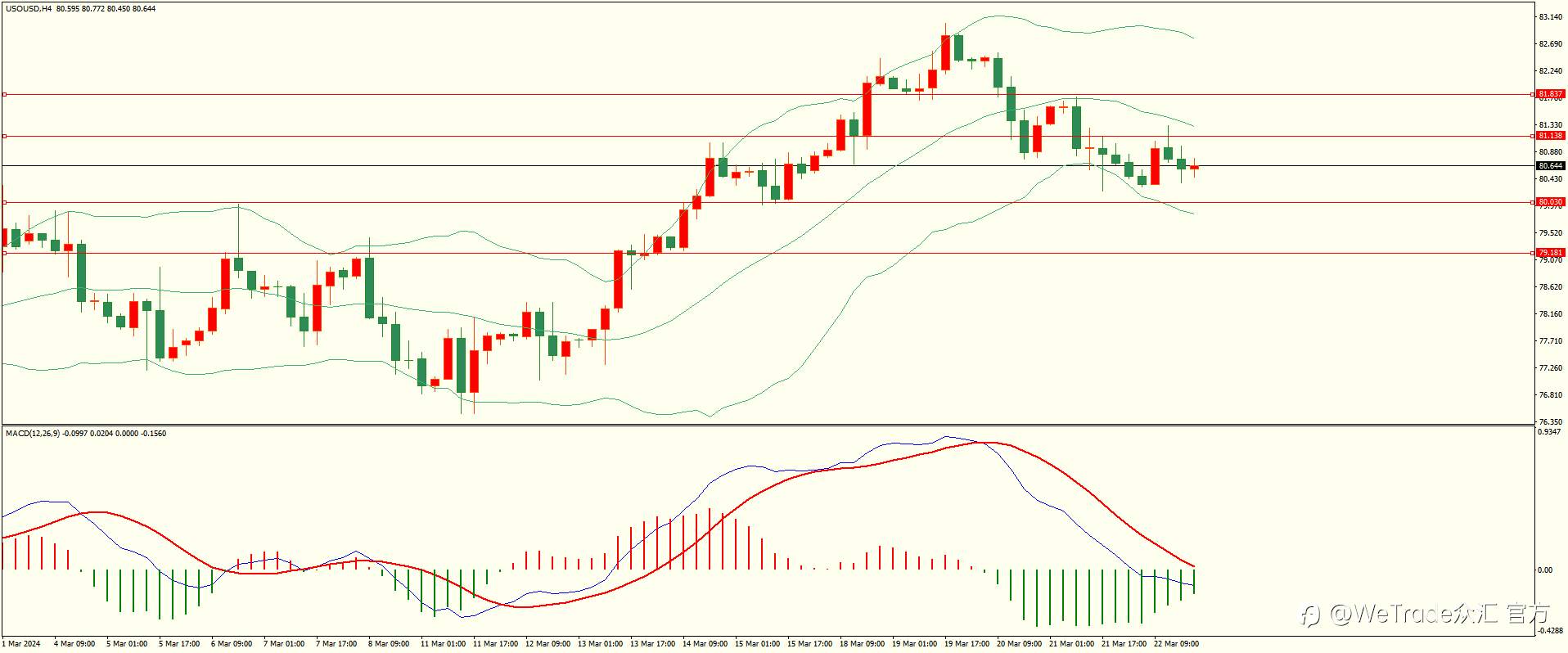Click the '5 Mar 01:00' time label
The height and width of the screenshot is (653, 1568).
tap(127, 644)
